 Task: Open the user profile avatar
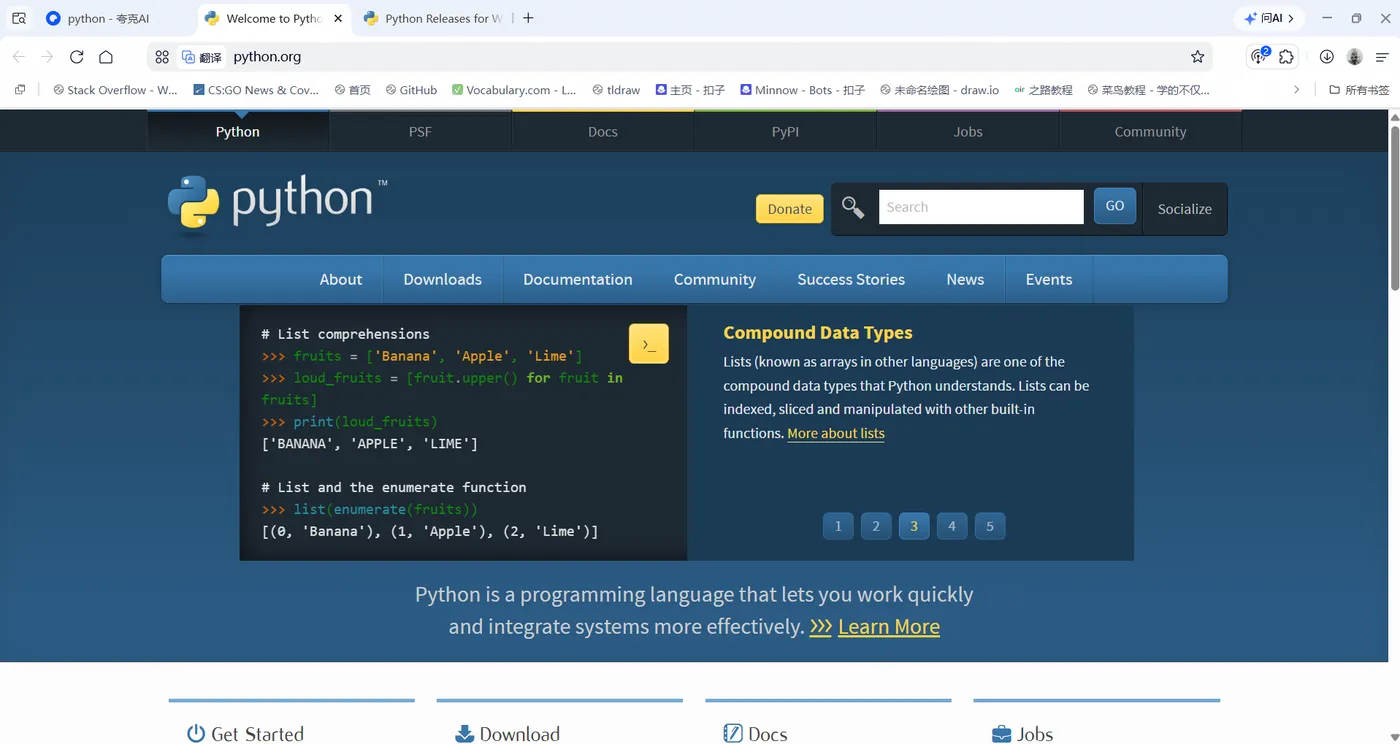click(x=1355, y=57)
